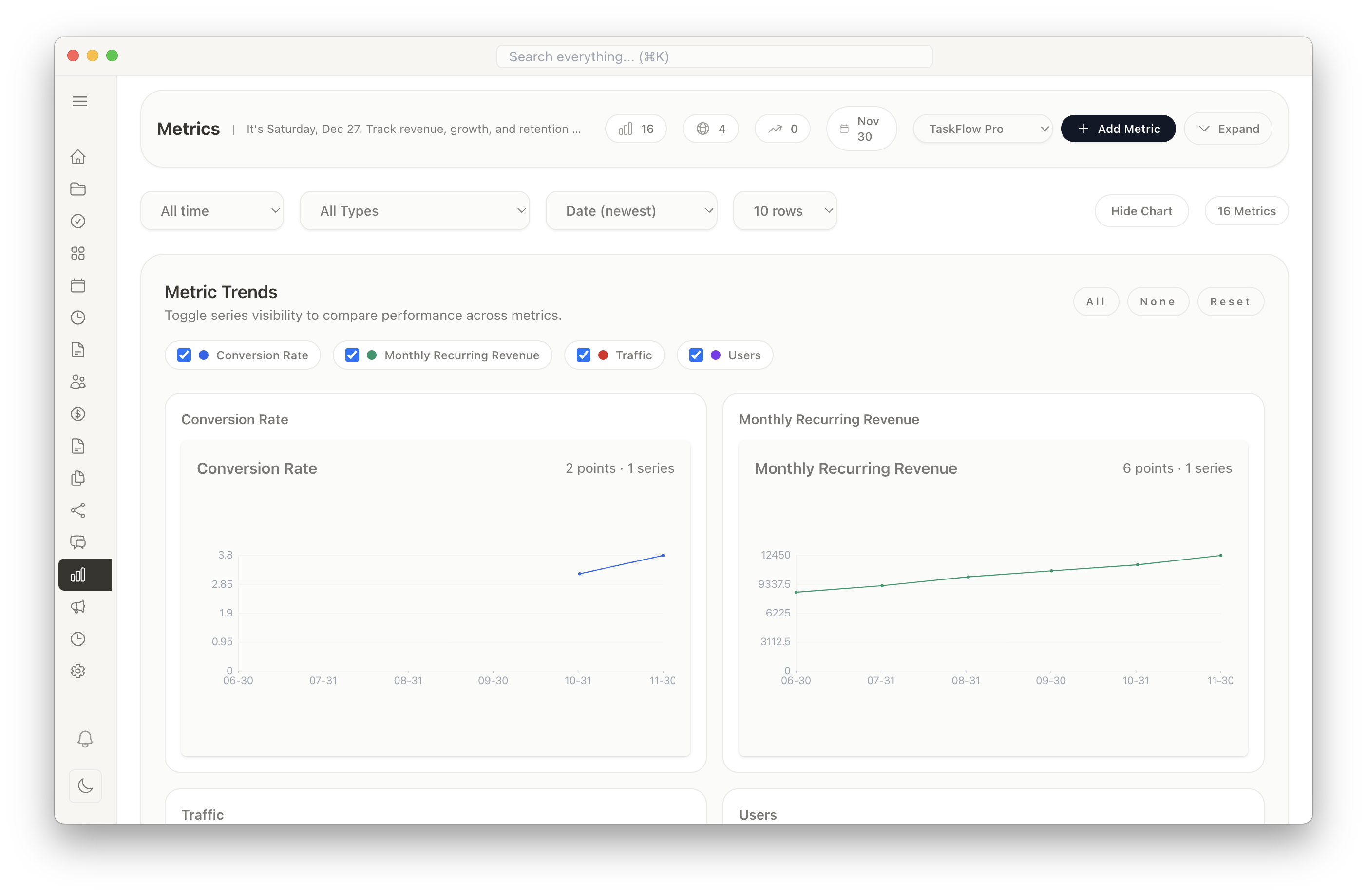
Task: Open the upper clock icon in sidebar
Action: click(78, 317)
